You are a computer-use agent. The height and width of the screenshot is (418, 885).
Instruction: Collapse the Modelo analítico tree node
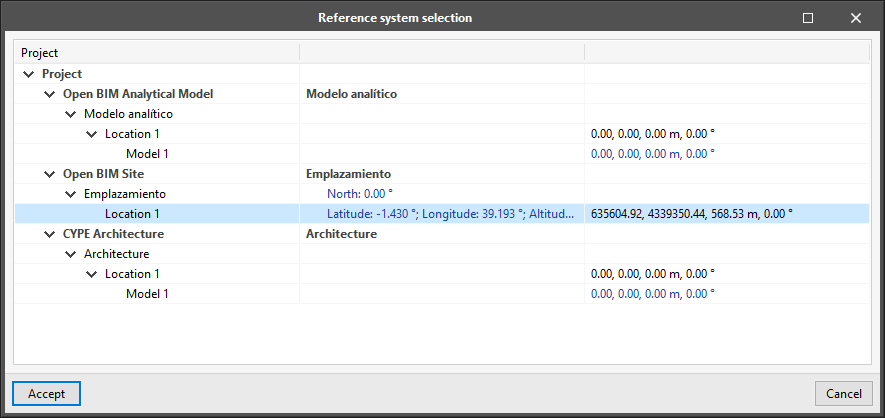pyautogui.click(x=71, y=114)
